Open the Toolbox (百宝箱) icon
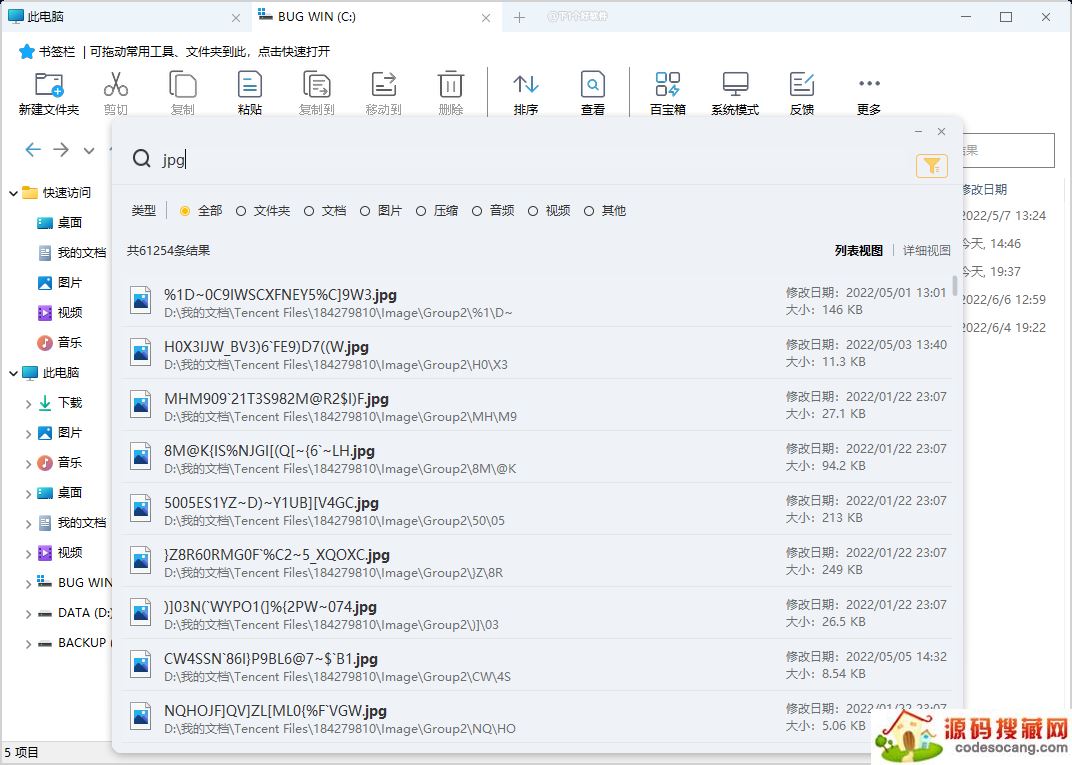The image size is (1072, 765). [667, 85]
